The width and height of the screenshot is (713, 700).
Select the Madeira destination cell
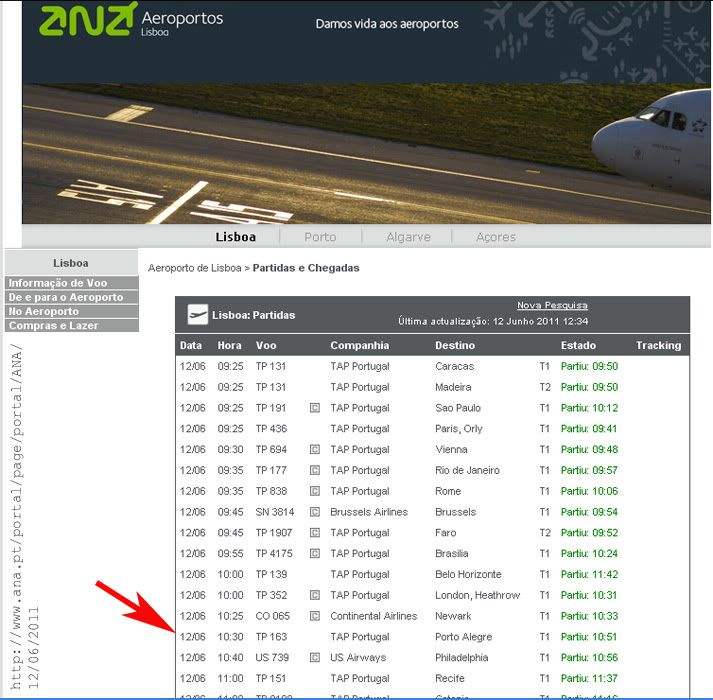tap(453, 387)
